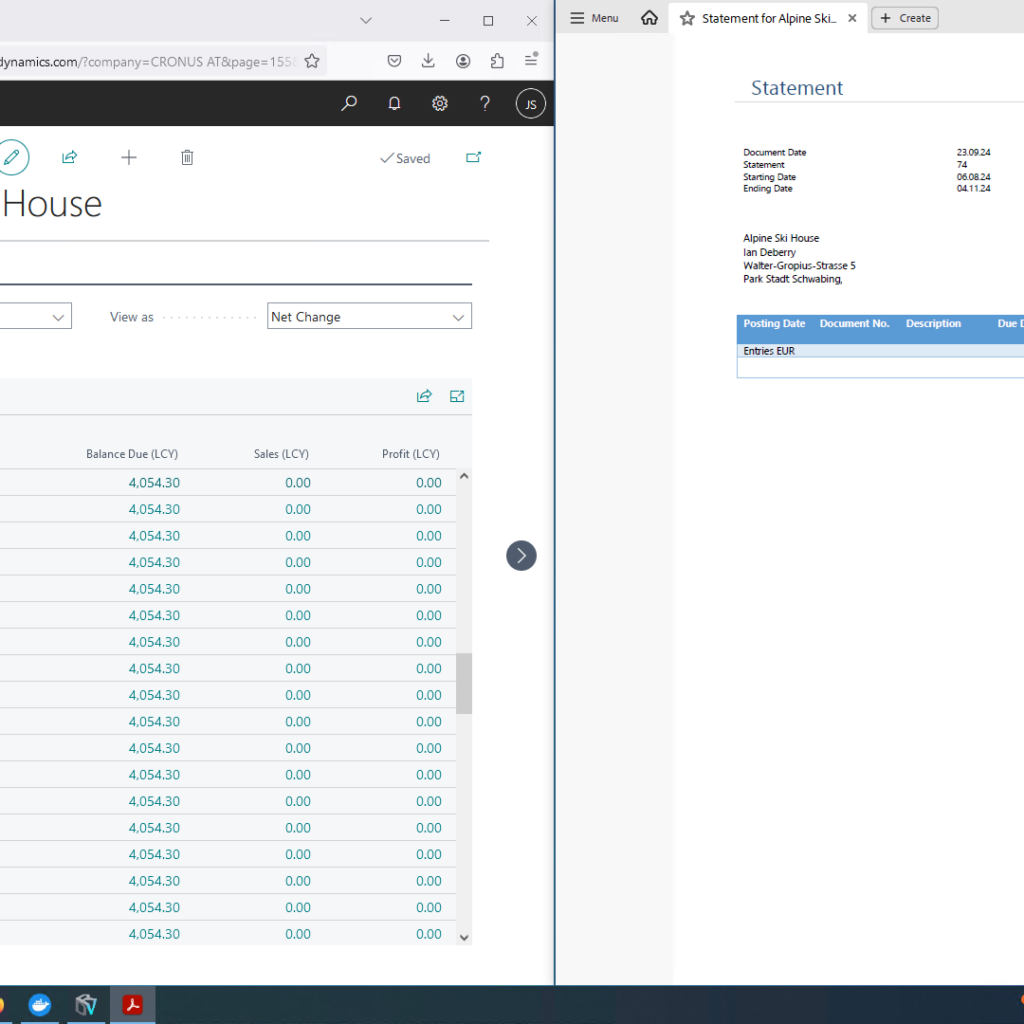The height and width of the screenshot is (1024, 1024).
Task: Switch to Statement for Alpine Ski tab
Action: coord(768,18)
